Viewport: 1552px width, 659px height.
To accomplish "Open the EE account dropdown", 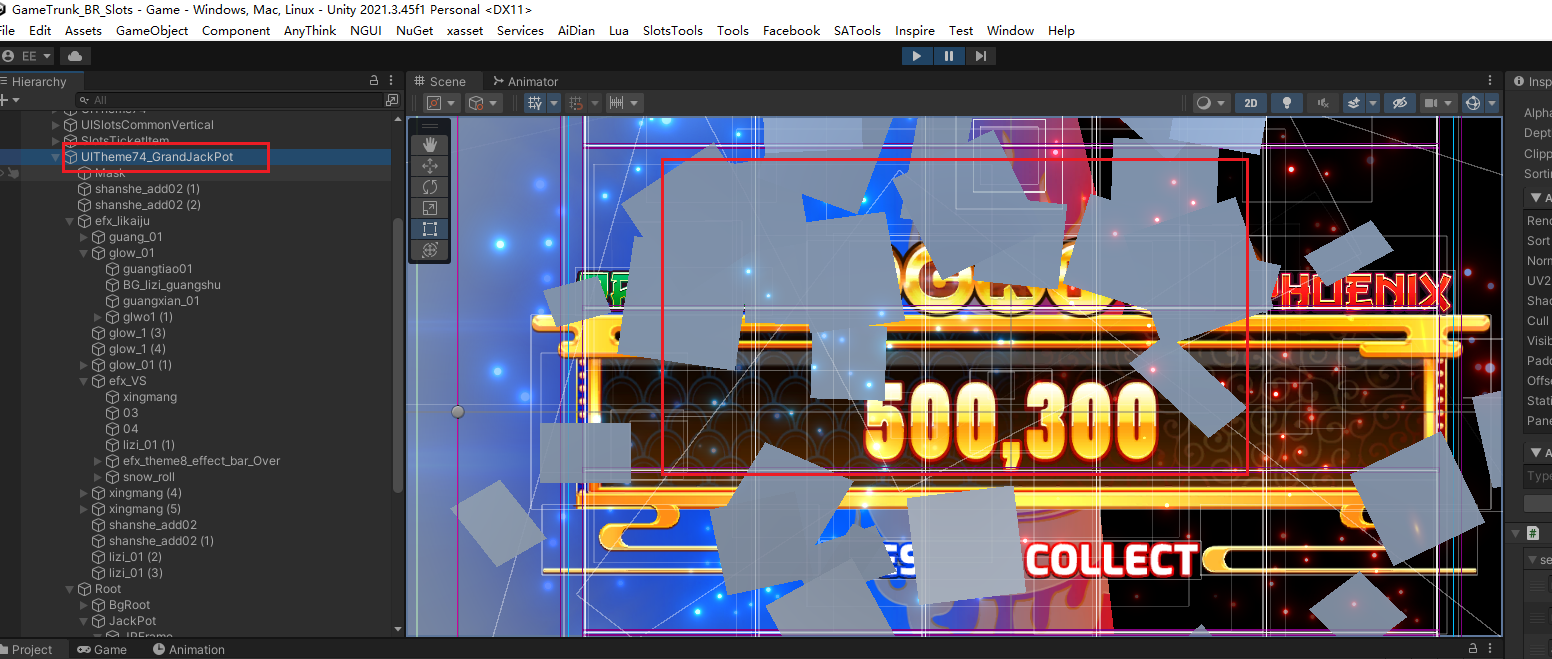I will pyautogui.click(x=28, y=56).
